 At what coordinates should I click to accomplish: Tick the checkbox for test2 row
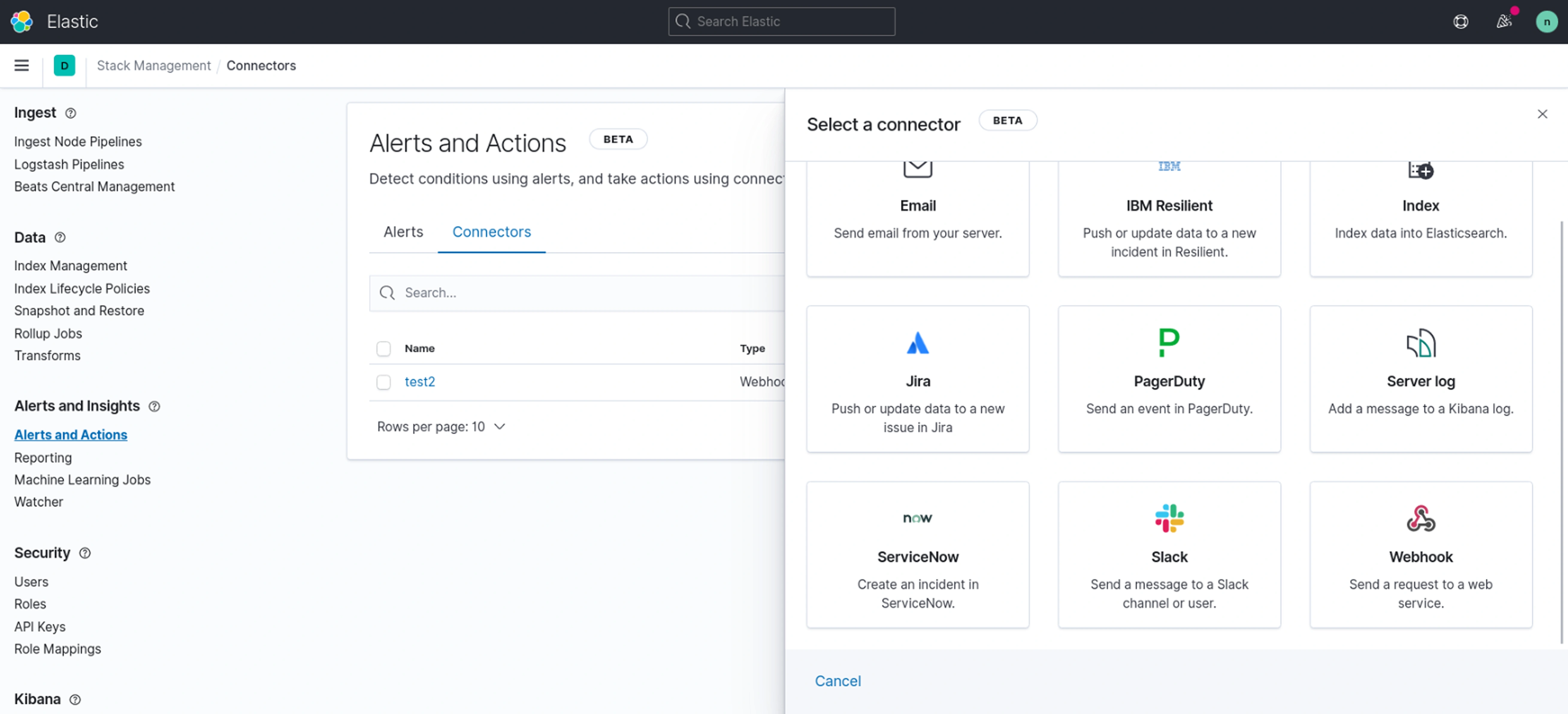[x=383, y=382]
